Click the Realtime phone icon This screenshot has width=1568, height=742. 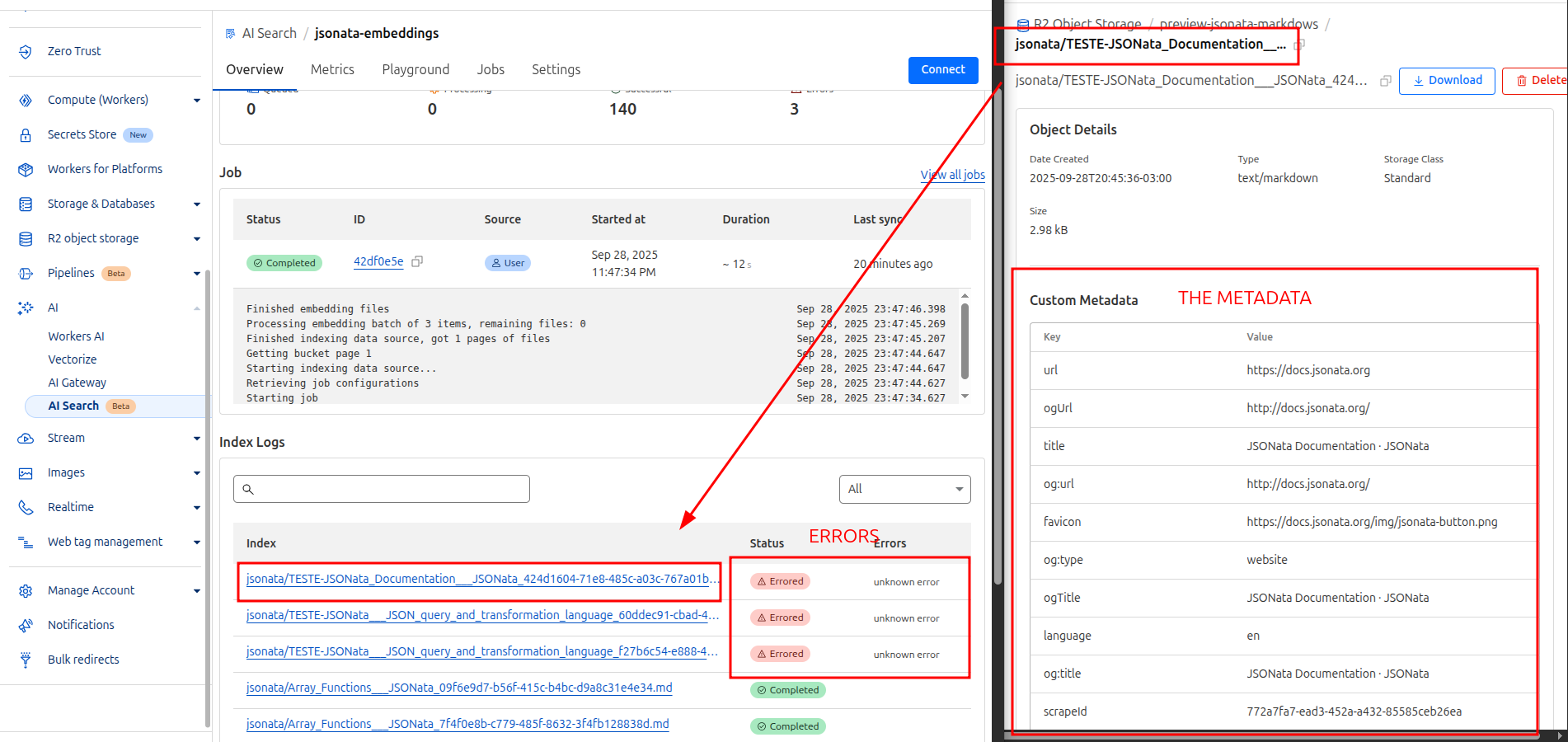(26, 508)
